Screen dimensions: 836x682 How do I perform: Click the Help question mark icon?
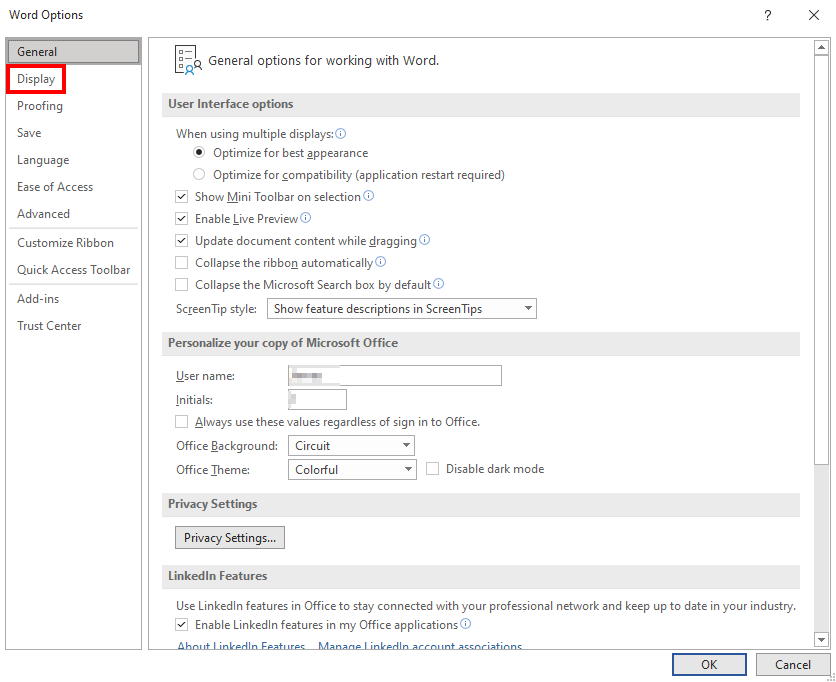(x=768, y=15)
